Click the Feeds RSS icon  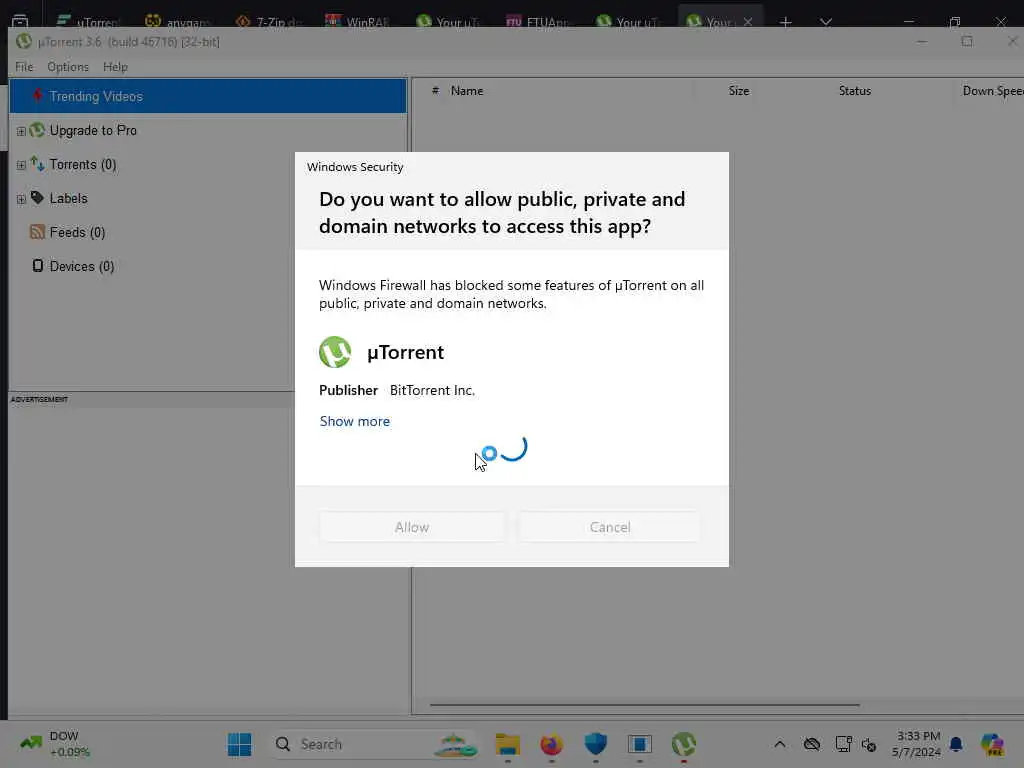tap(37, 232)
